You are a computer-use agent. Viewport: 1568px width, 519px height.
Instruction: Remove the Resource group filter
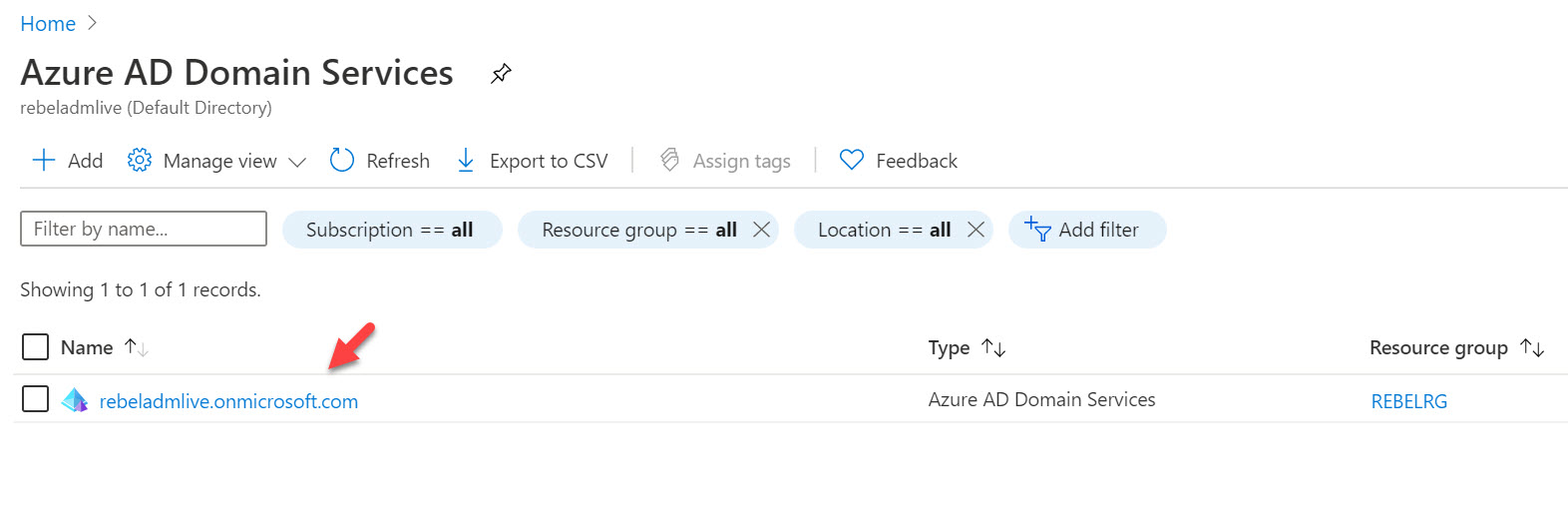(x=761, y=230)
